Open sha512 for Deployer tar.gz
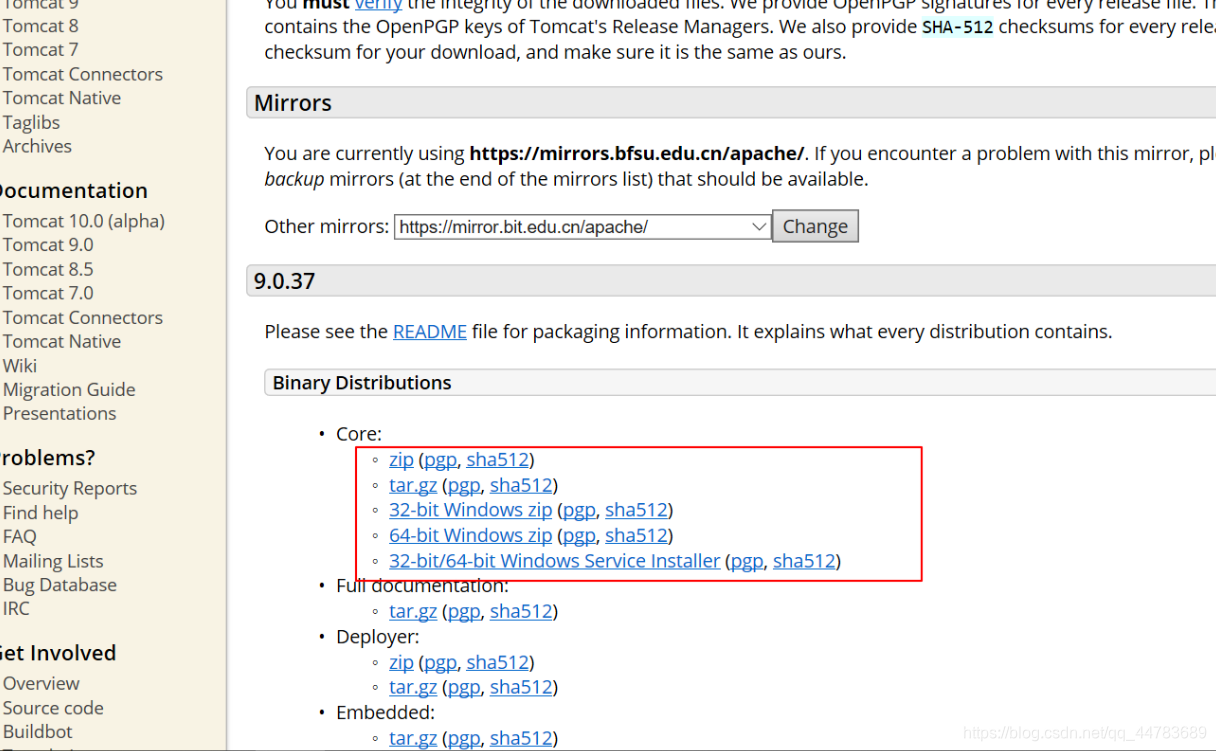The width and height of the screenshot is (1216, 751). pyautogui.click(x=521, y=687)
